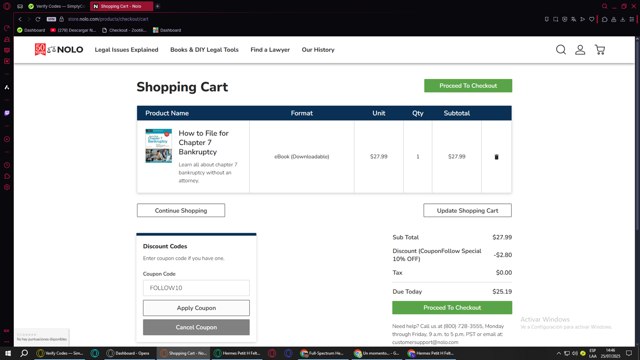Open the customersupport@nolo.com email link

[425, 342]
